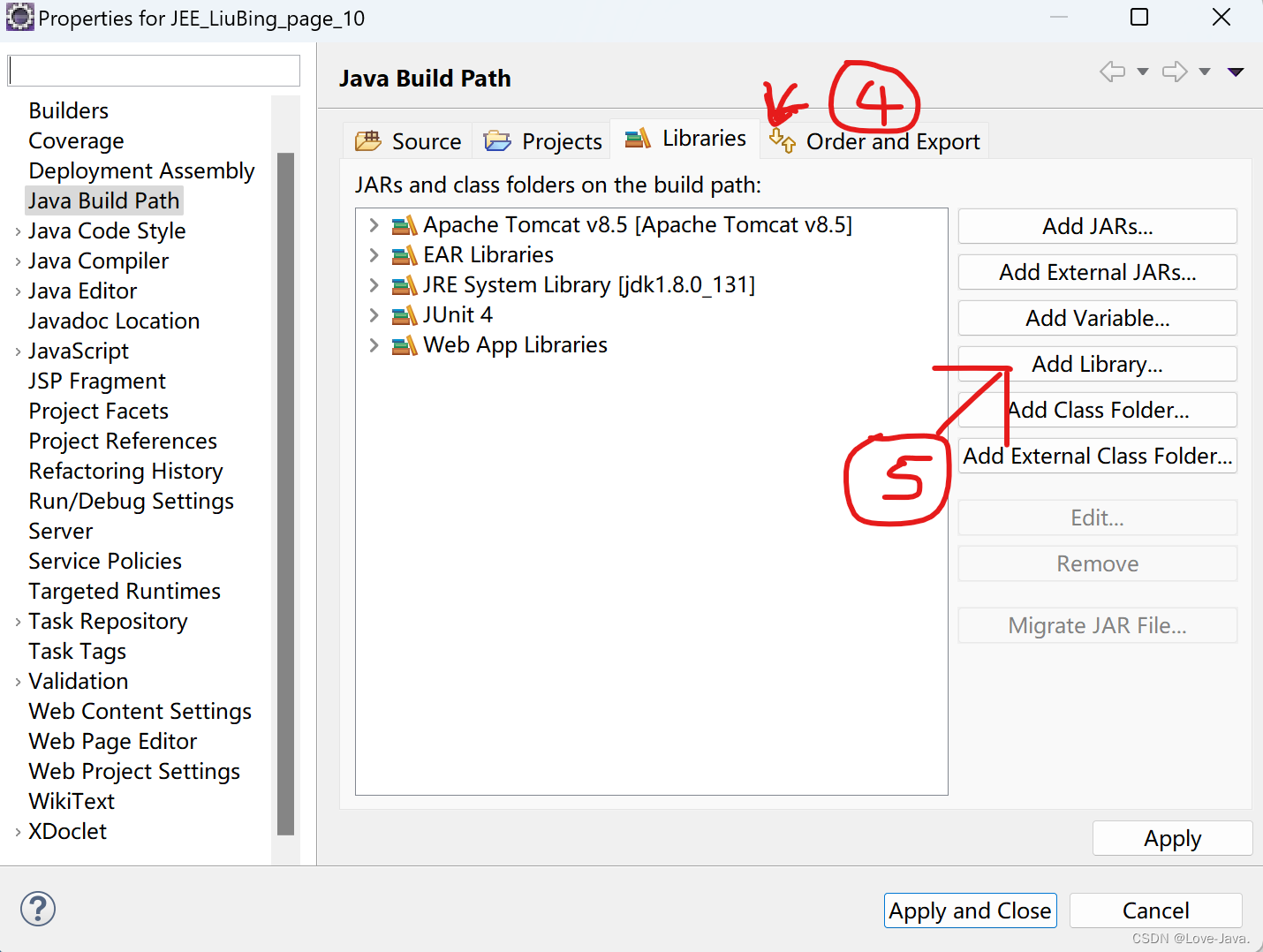Open Web Content Settings page

140,711
